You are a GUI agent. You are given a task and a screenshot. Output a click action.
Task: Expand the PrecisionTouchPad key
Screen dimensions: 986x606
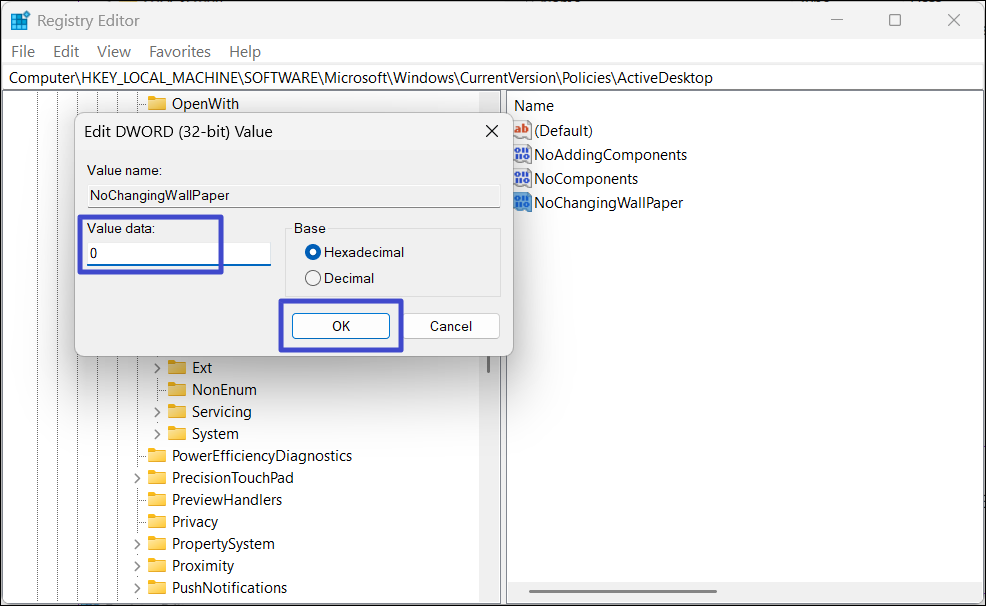point(137,478)
